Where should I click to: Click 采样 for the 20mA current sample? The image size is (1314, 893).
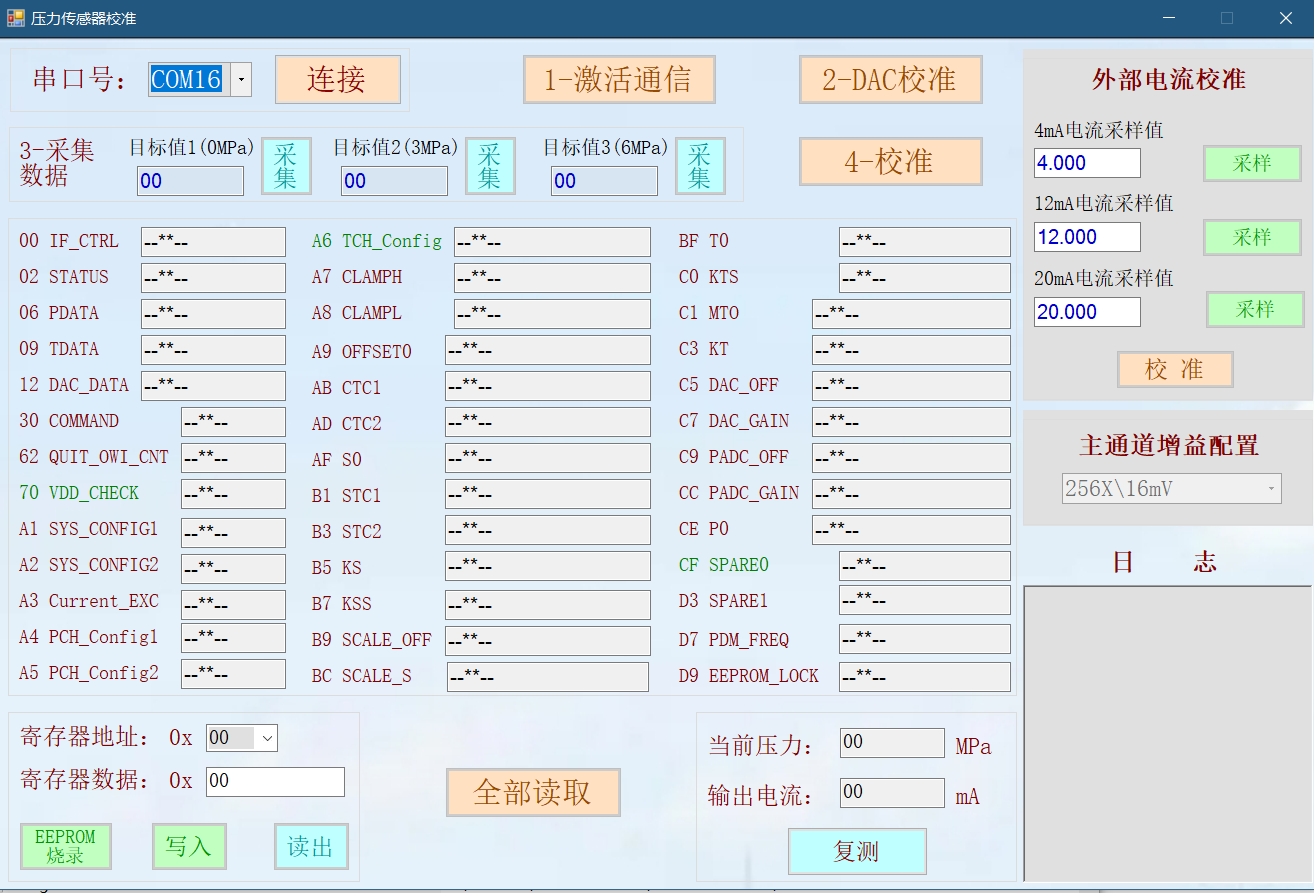[x=1252, y=311]
